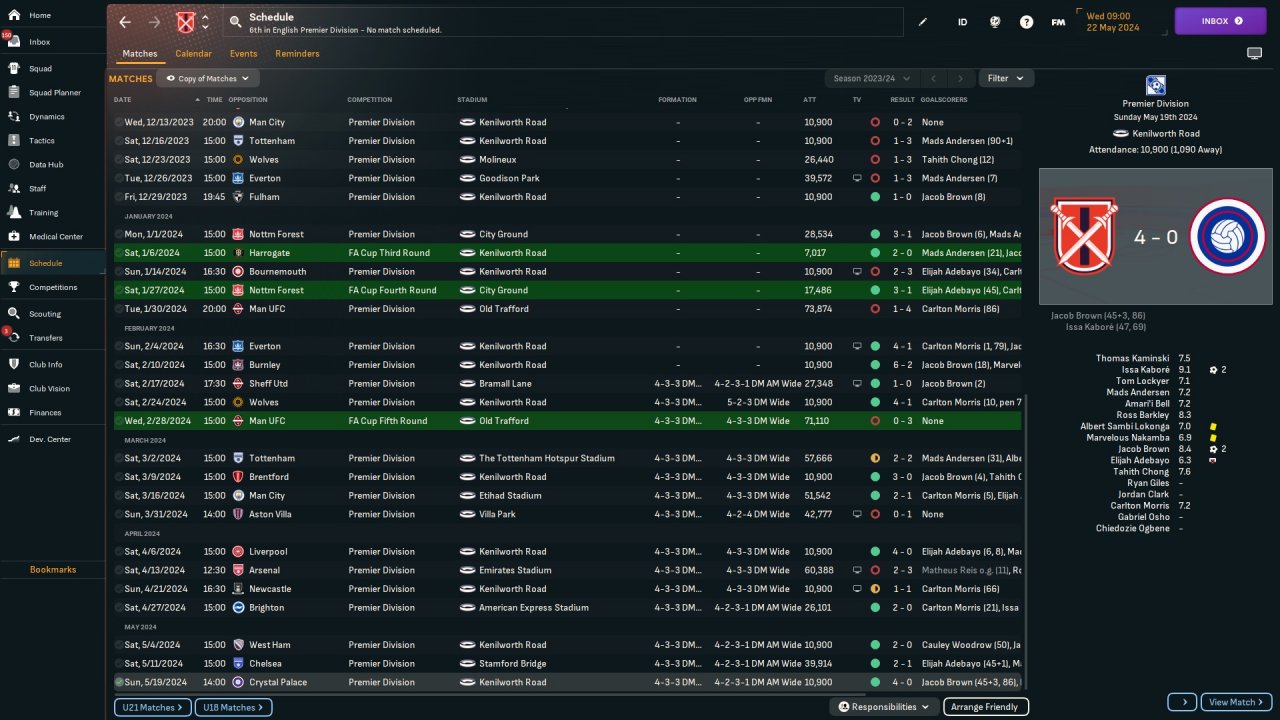Select row circle for Burnley 2/10/2024 match

pos(119,365)
